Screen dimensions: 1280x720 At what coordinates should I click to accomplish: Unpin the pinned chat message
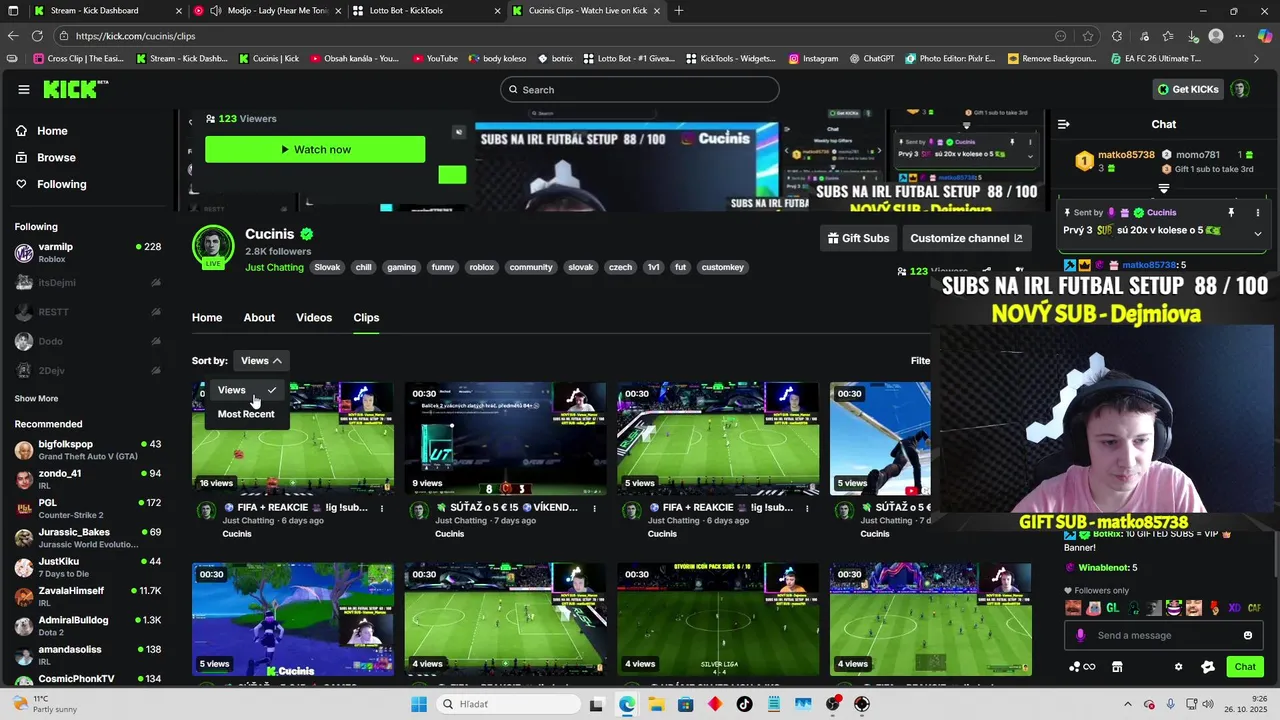click(1231, 213)
